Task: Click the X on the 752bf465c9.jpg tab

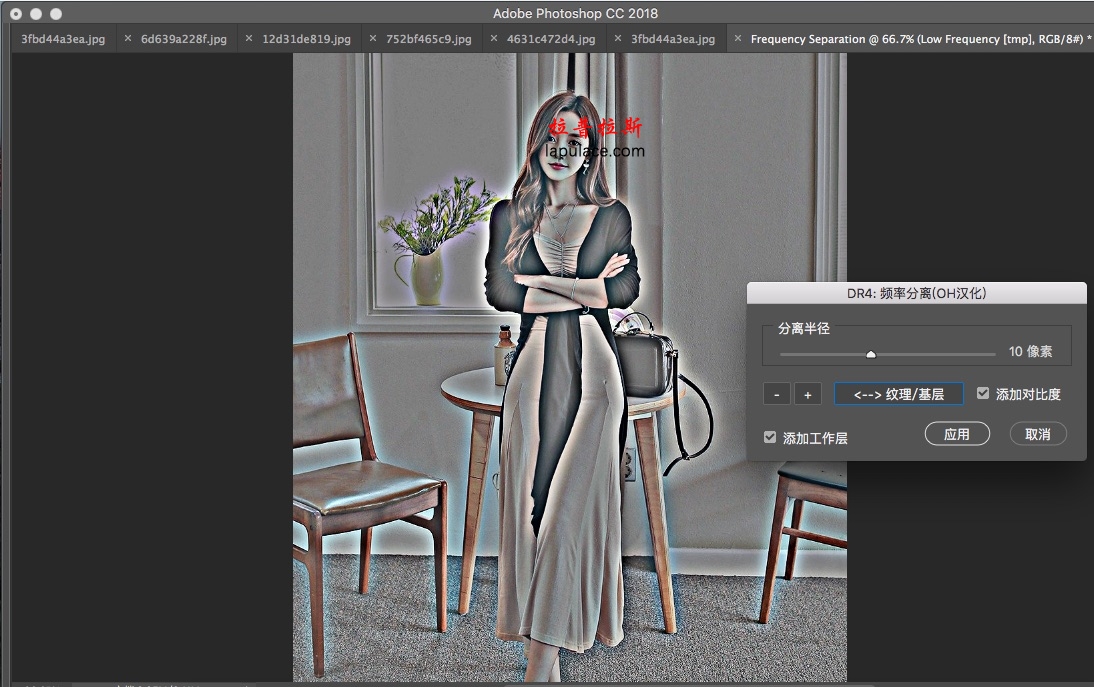Action: coord(372,39)
